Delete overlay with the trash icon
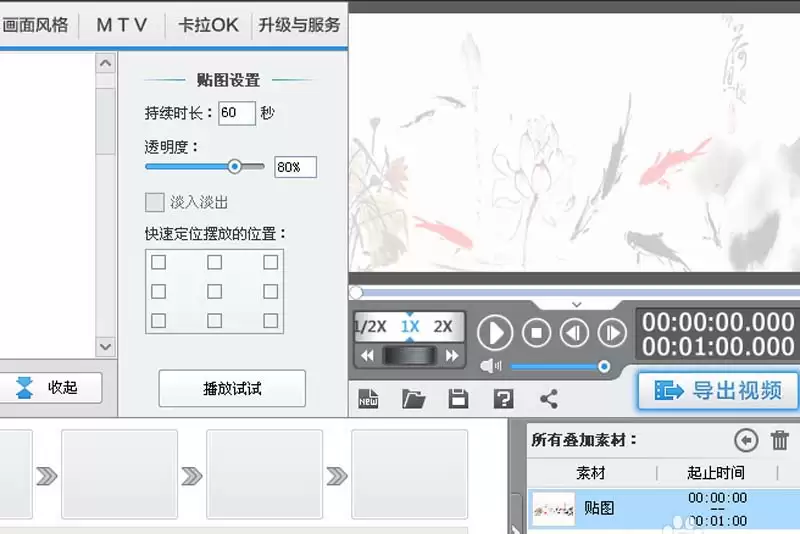The width and height of the screenshot is (800, 534). [780, 440]
